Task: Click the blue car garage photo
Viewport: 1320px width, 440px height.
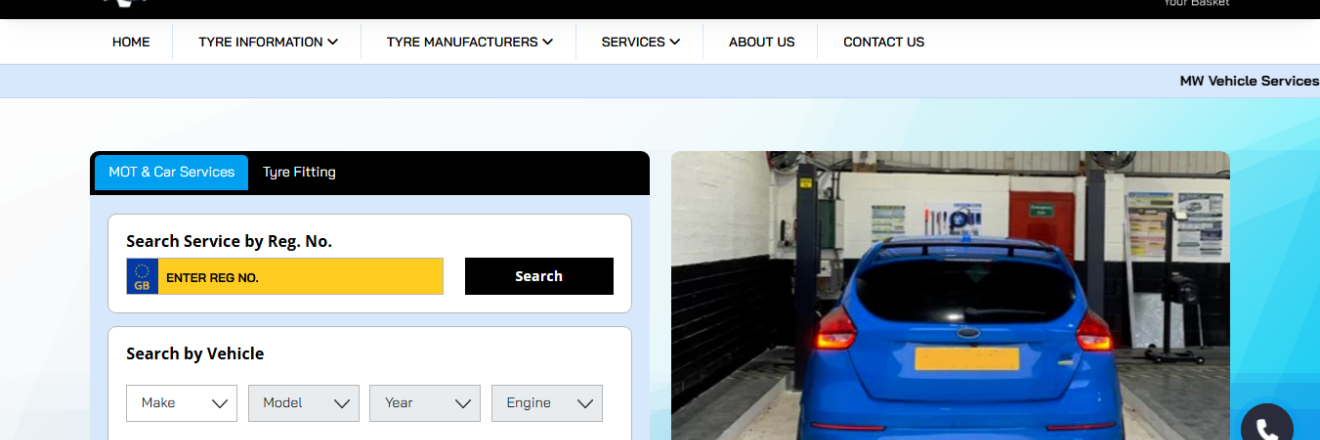Action: click(x=950, y=296)
